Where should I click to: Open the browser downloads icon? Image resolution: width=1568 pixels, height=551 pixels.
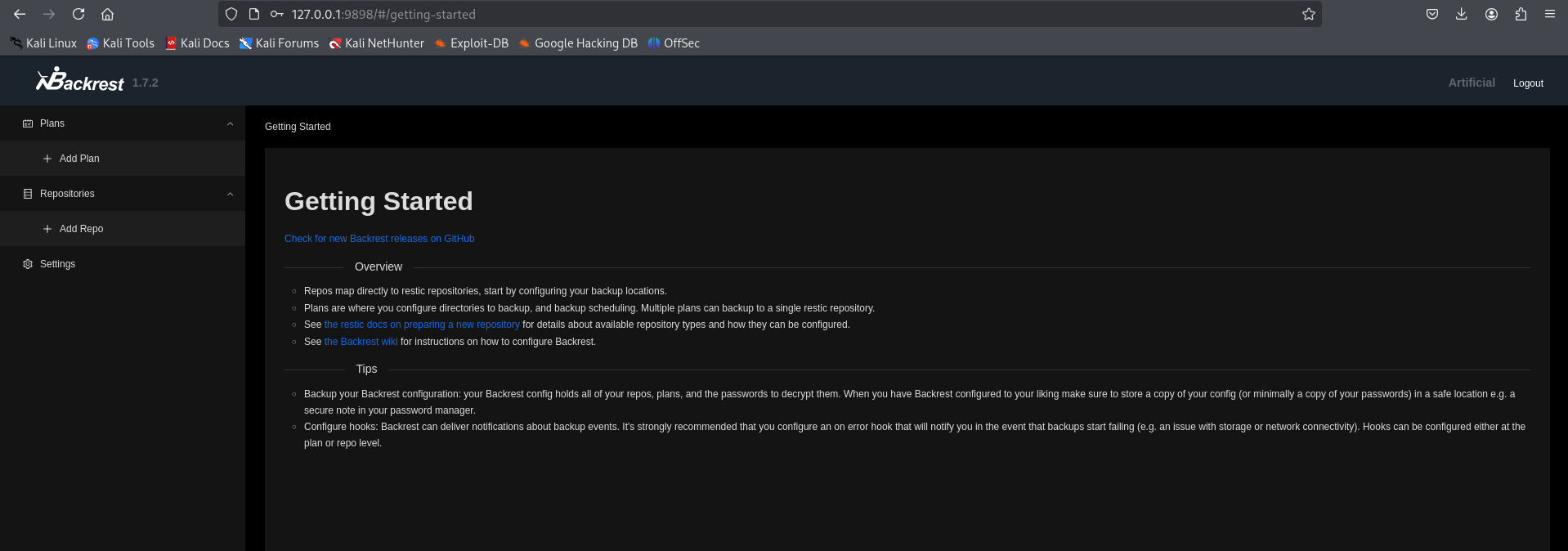(1461, 14)
